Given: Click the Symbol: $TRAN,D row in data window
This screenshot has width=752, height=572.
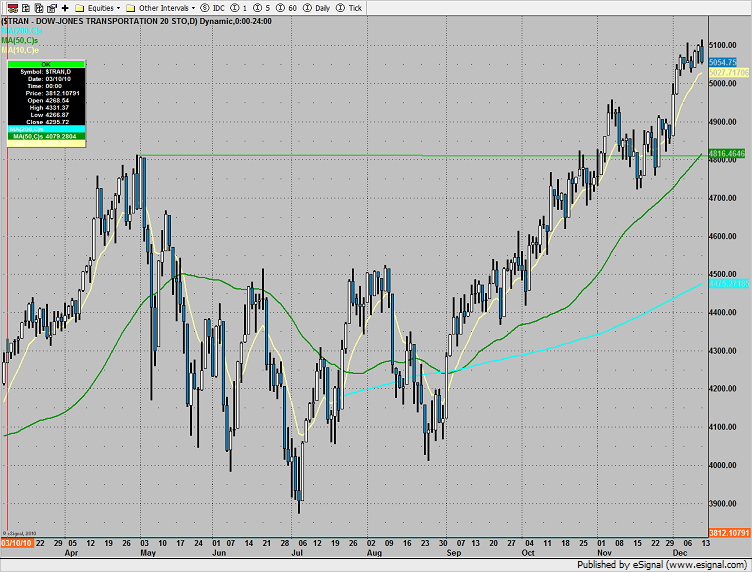Looking at the screenshot, I should coord(46,72).
